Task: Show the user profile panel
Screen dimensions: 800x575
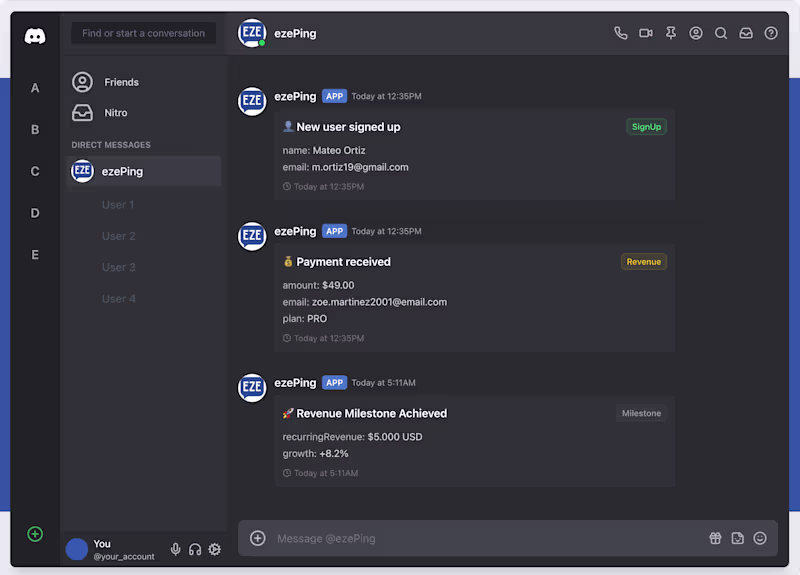Action: 696,33
